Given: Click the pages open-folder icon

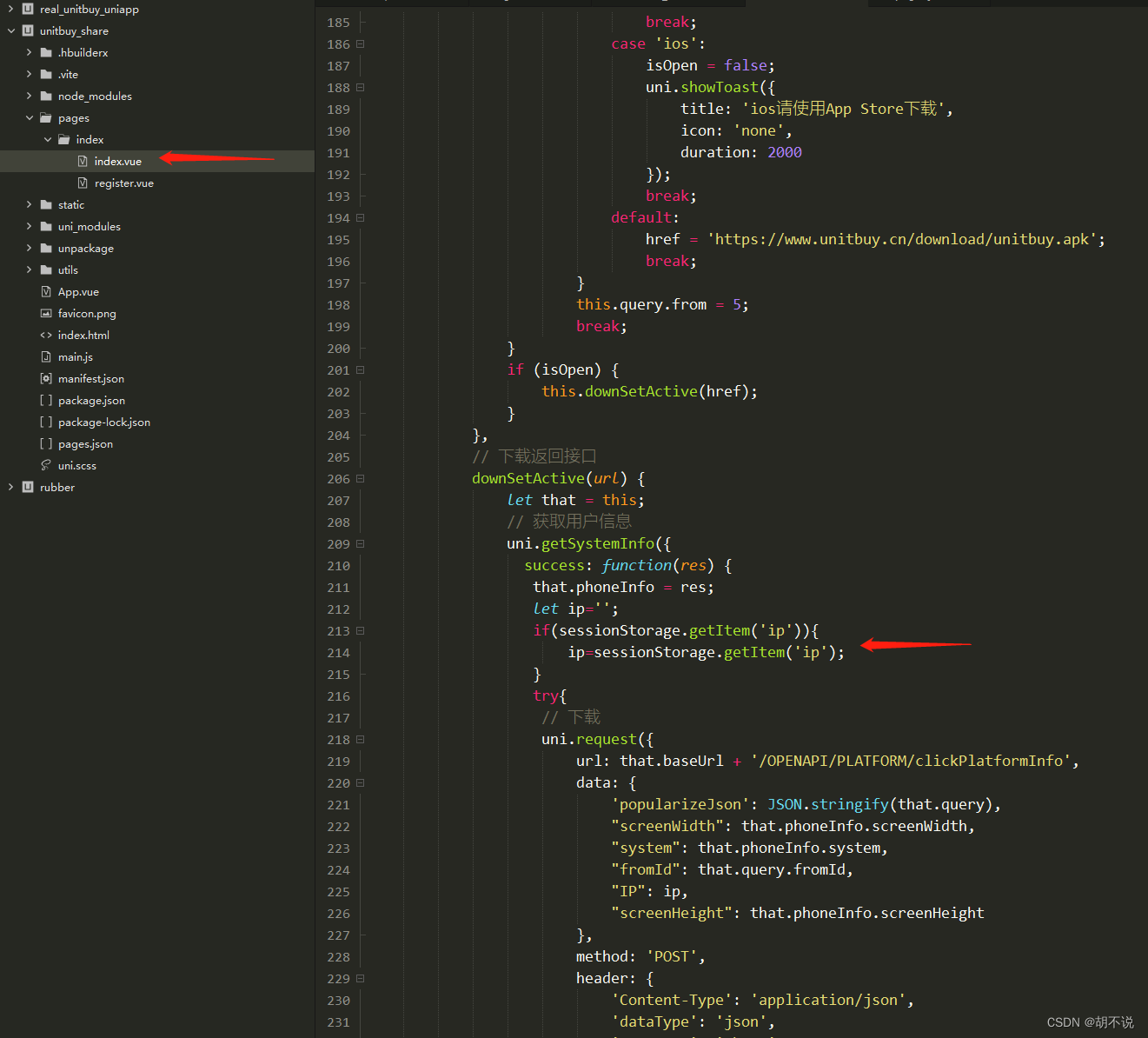Looking at the screenshot, I should click(46, 117).
